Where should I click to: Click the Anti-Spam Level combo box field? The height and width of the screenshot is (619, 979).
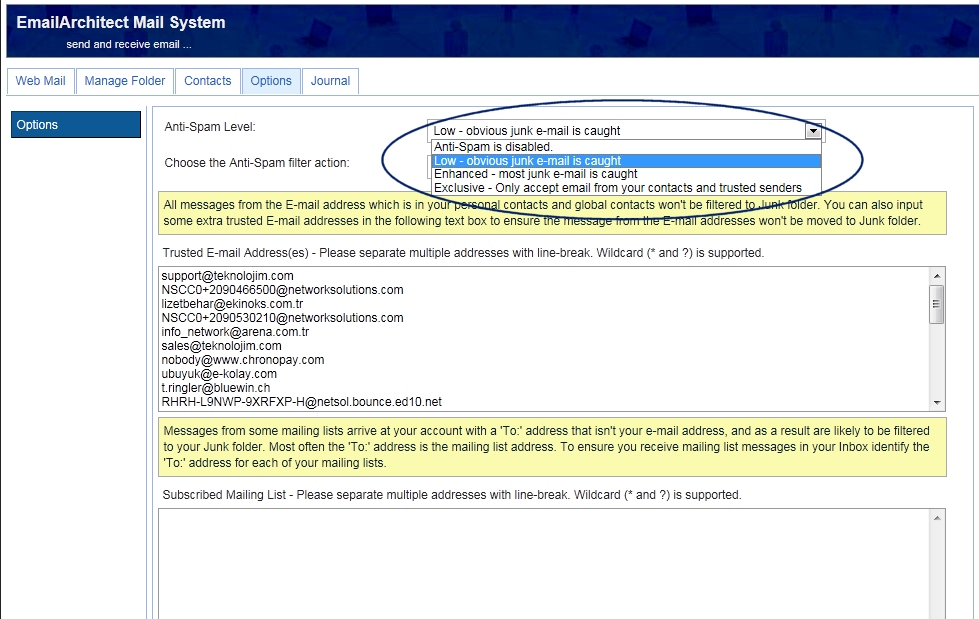(626, 131)
